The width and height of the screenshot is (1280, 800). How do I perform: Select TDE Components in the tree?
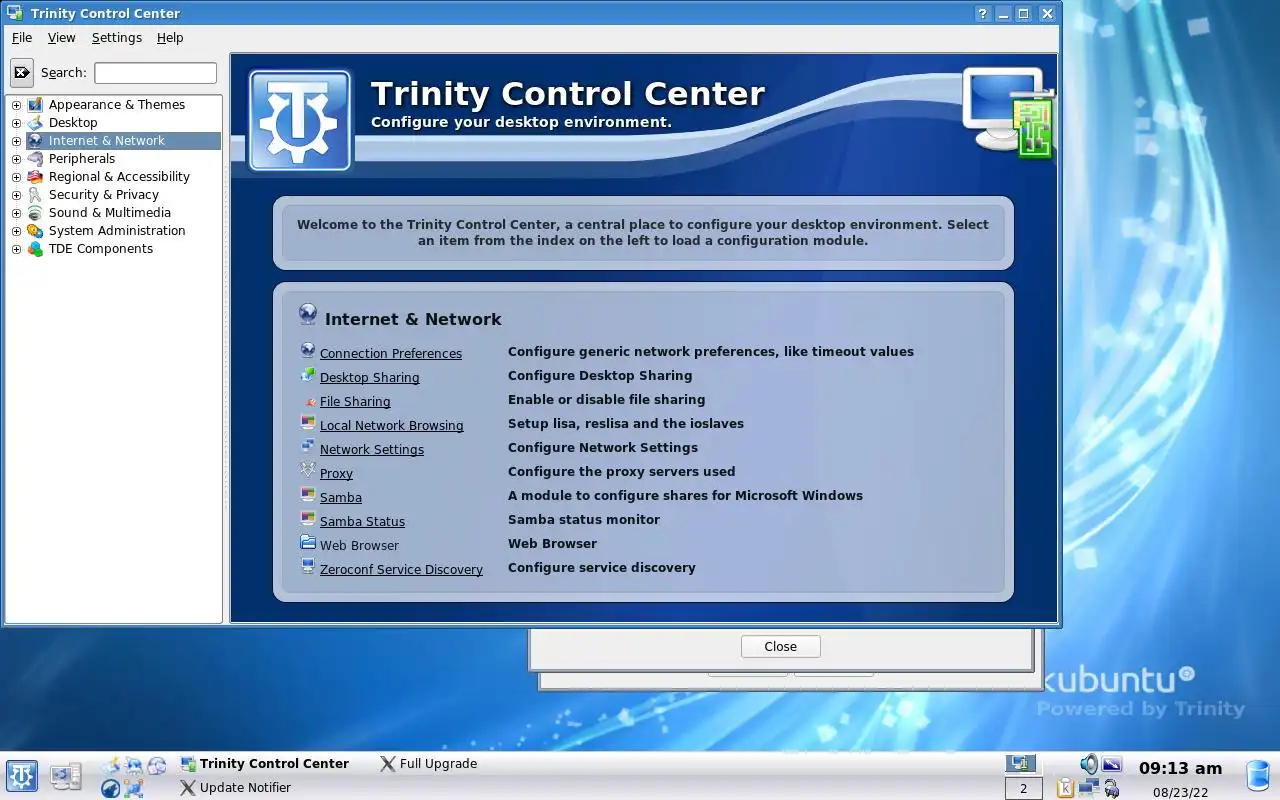(101, 248)
